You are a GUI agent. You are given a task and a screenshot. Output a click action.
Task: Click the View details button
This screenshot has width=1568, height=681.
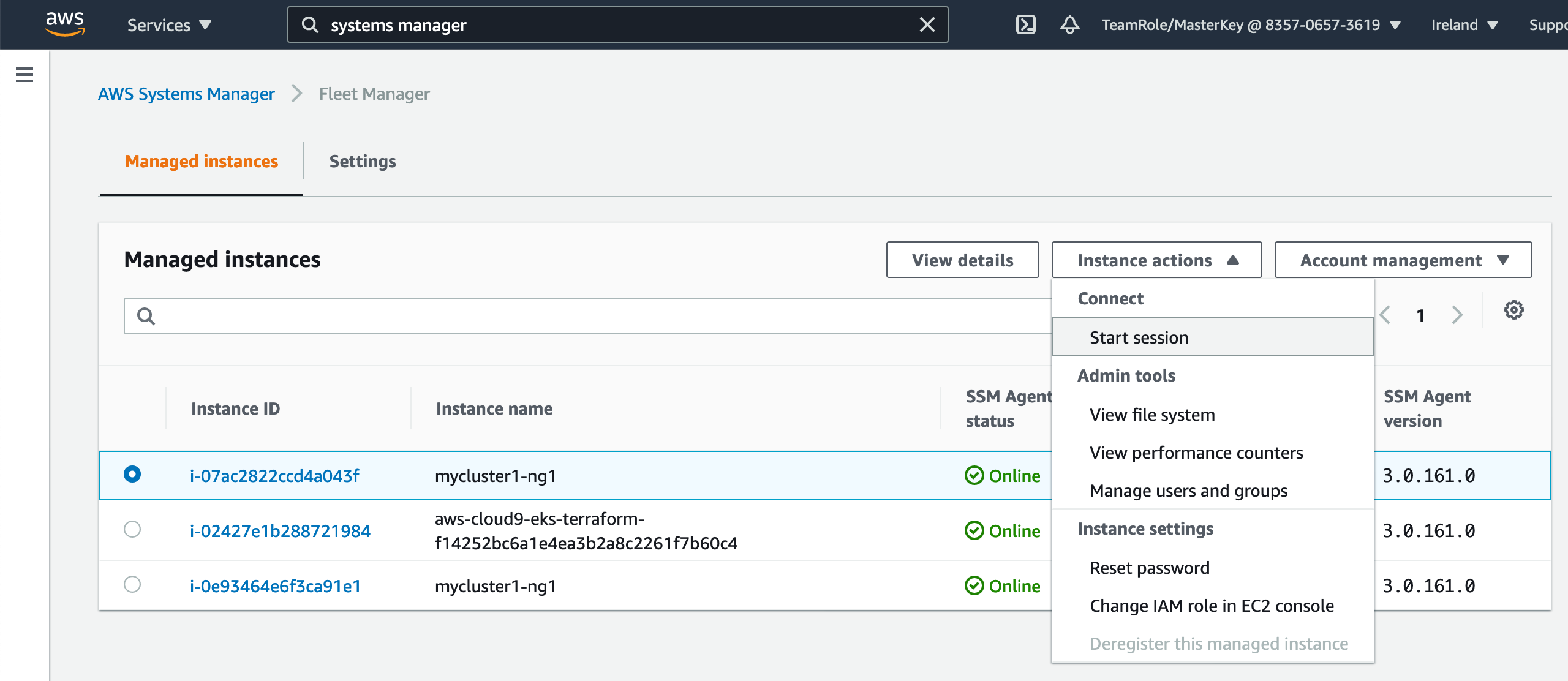point(962,260)
